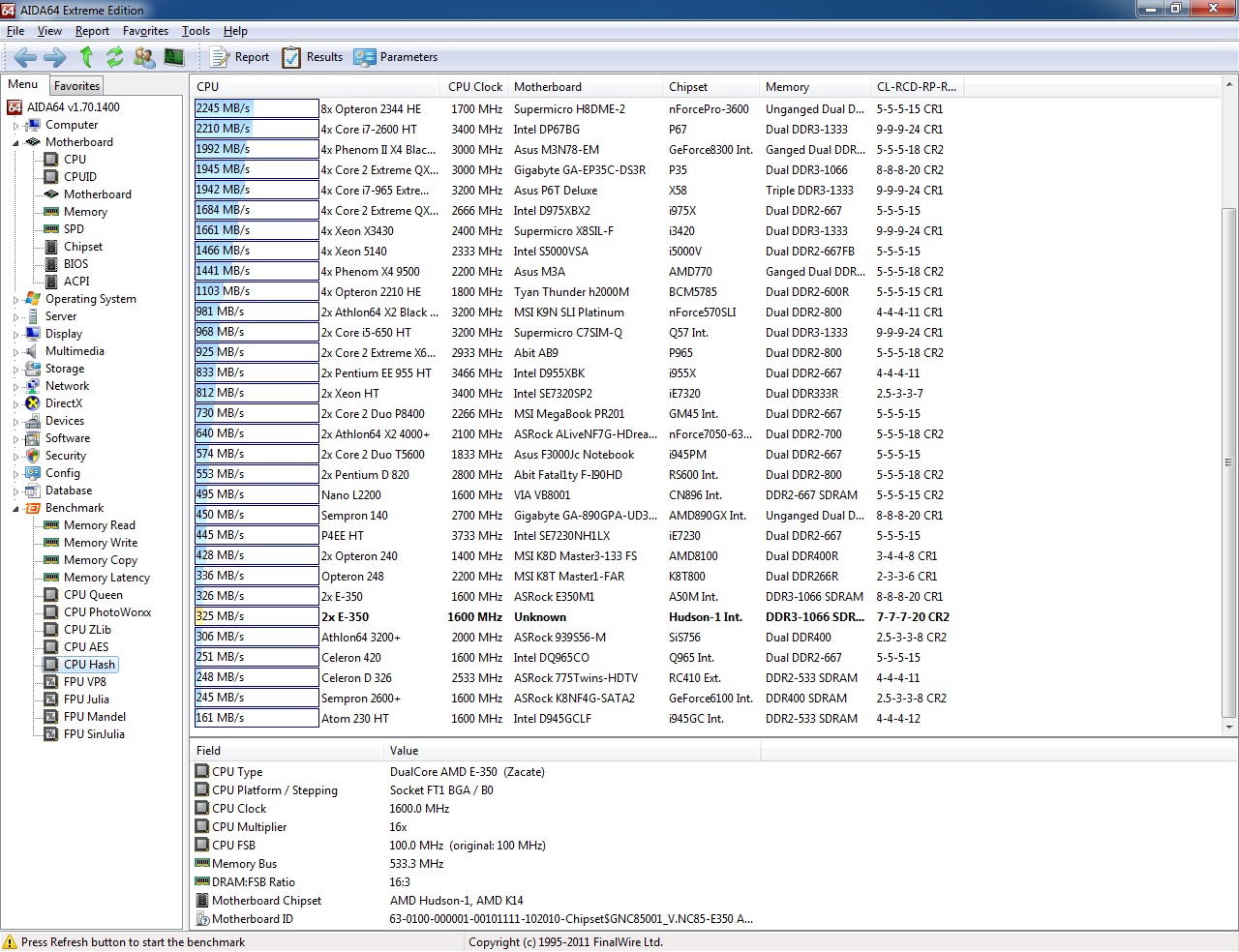
Task: Click the Chipset tree icon
Action: (51, 247)
